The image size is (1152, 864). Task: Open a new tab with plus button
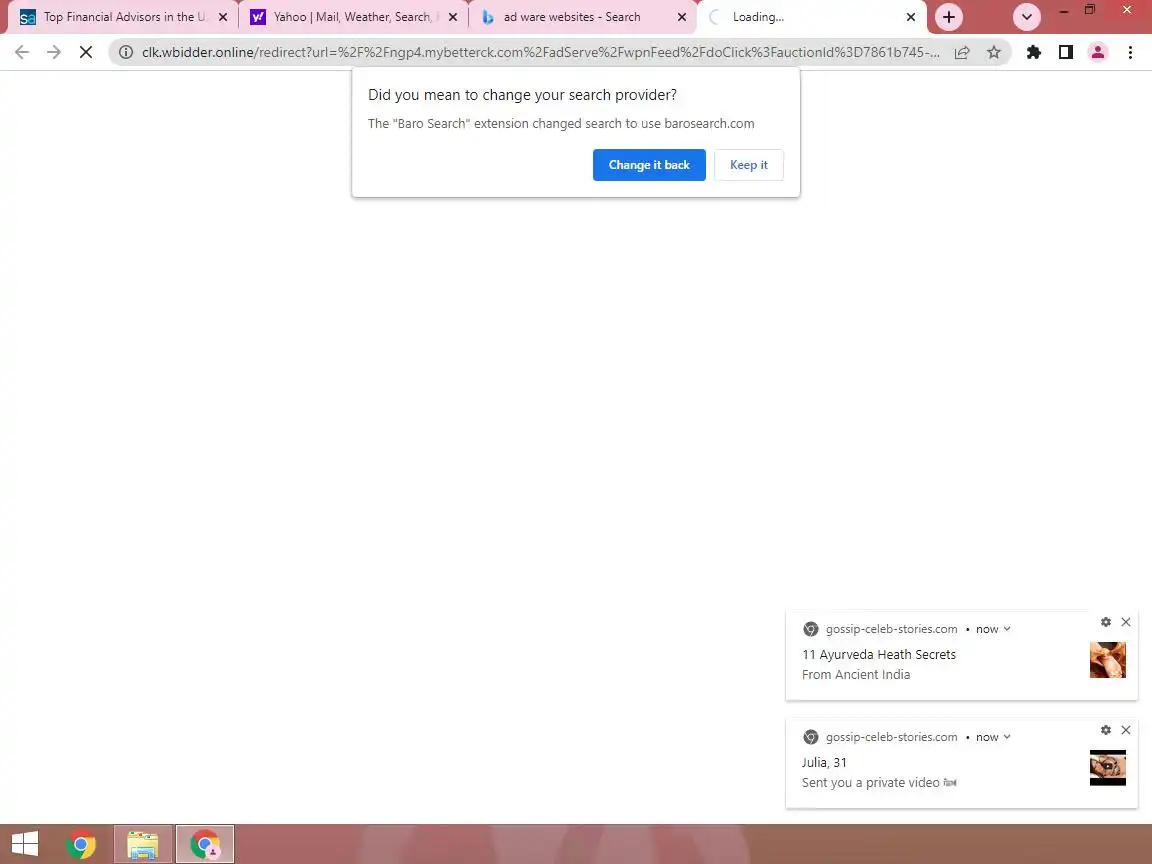pyautogui.click(x=948, y=17)
